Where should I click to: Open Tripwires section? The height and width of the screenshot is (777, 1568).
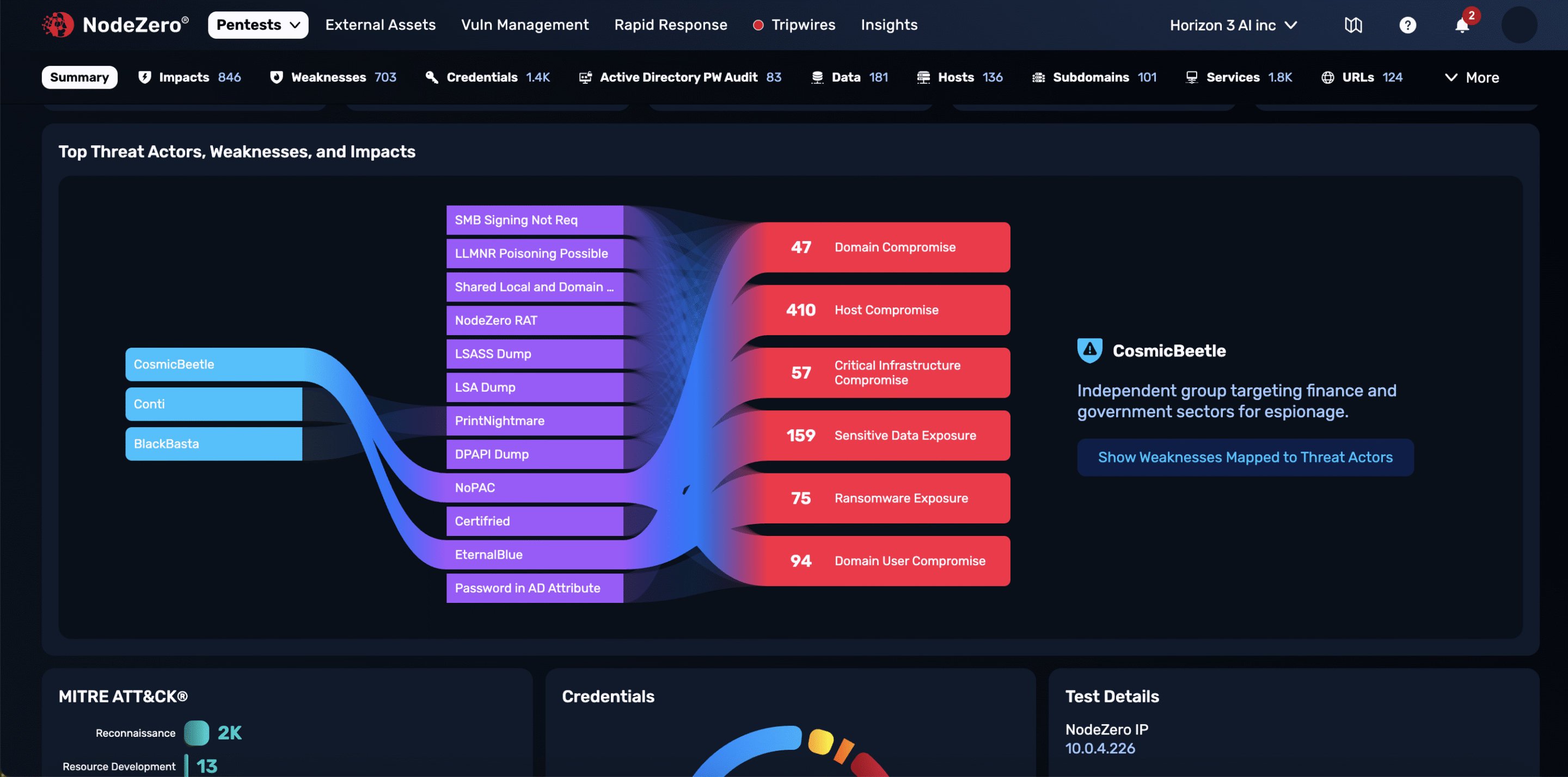(794, 25)
